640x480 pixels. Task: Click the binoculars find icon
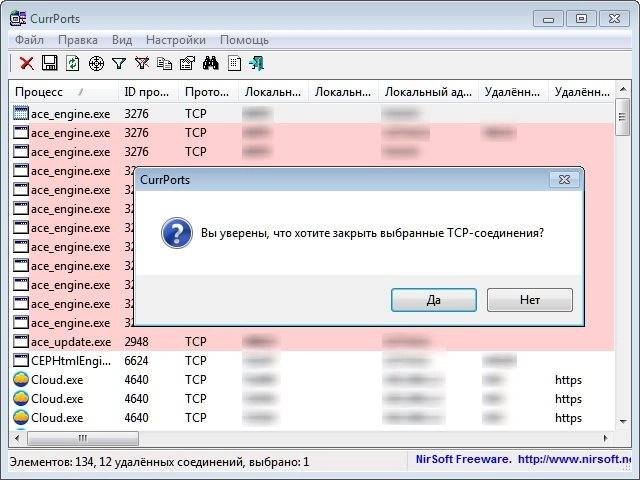(211, 63)
